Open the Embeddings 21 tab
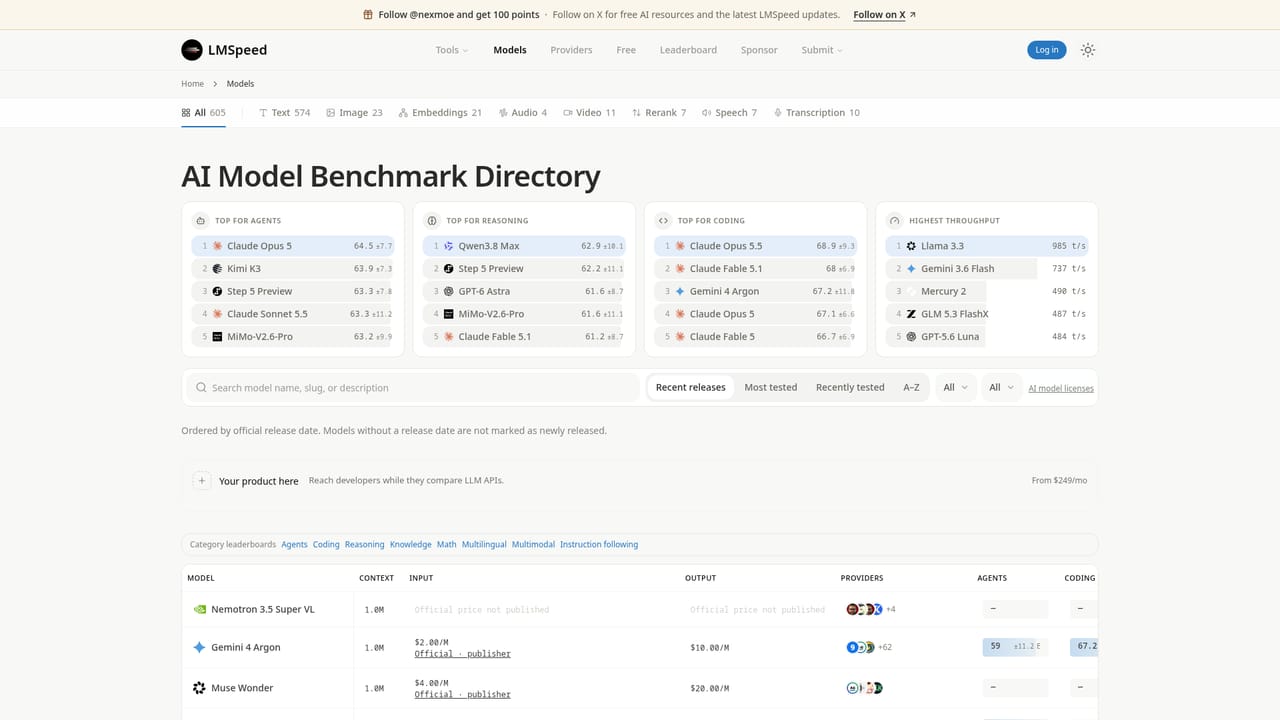1280x720 pixels. 440,113
